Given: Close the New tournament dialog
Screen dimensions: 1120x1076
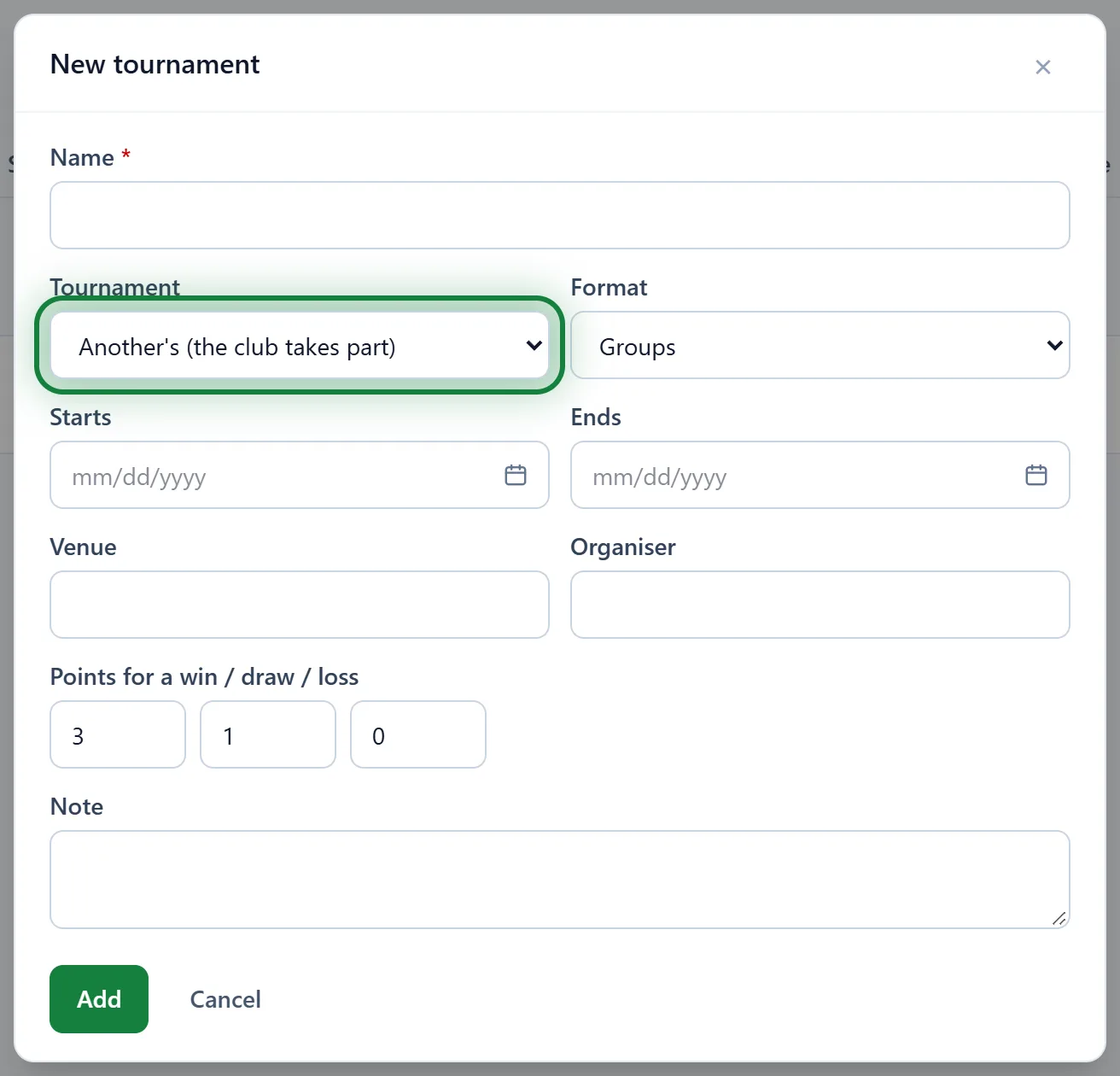Looking at the screenshot, I should coord(1042,67).
